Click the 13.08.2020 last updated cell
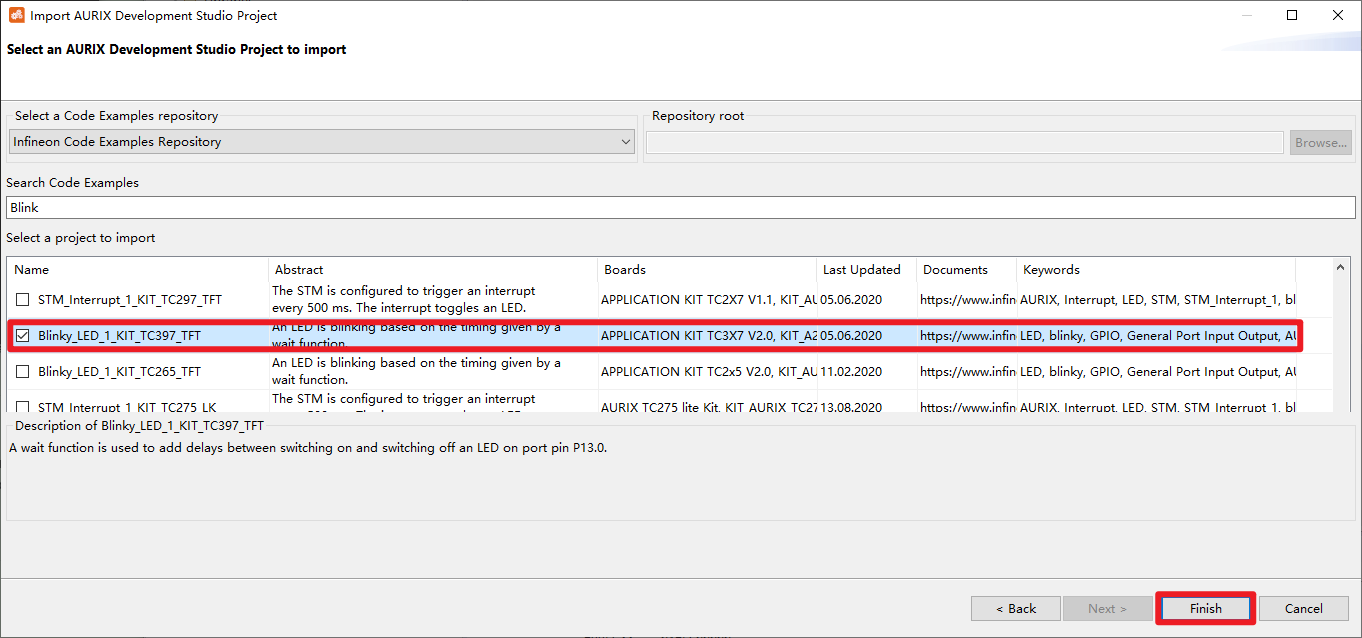The image size is (1362, 638). (x=851, y=407)
